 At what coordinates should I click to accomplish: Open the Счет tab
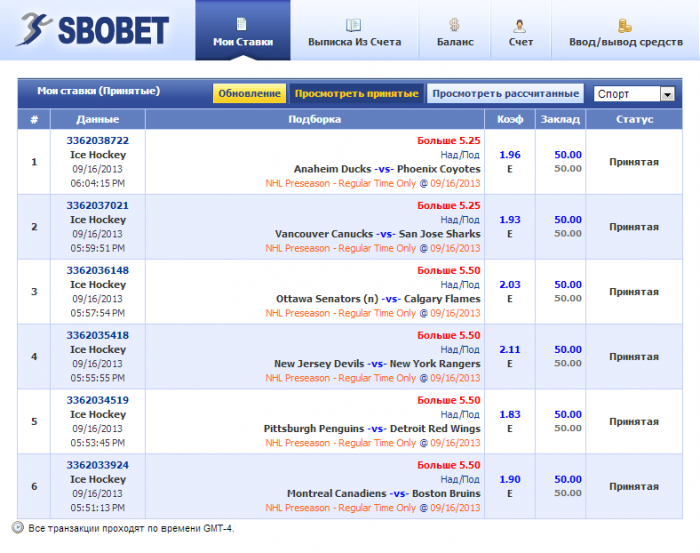(521, 30)
